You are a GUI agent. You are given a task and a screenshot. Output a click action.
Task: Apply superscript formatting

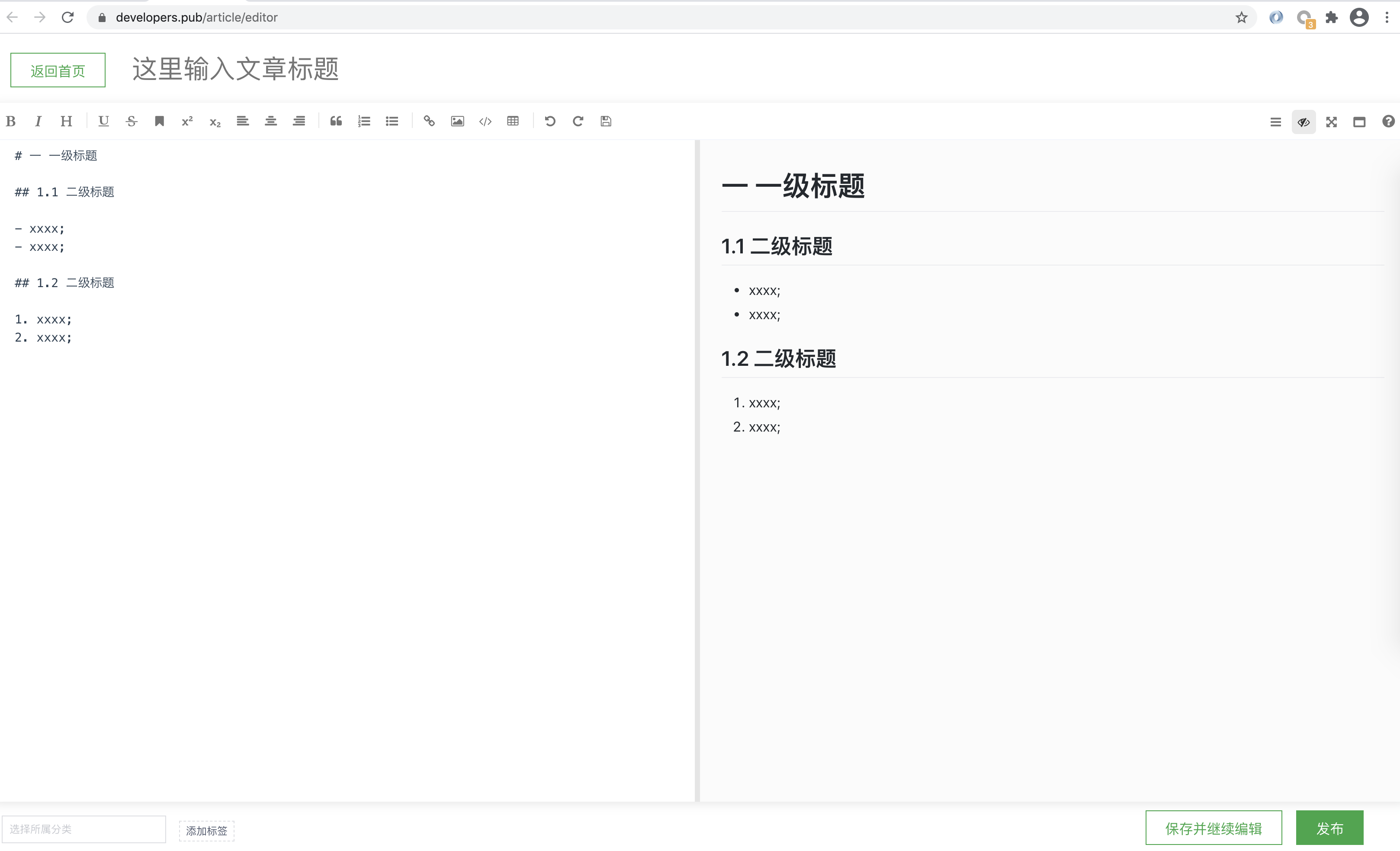coord(187,121)
